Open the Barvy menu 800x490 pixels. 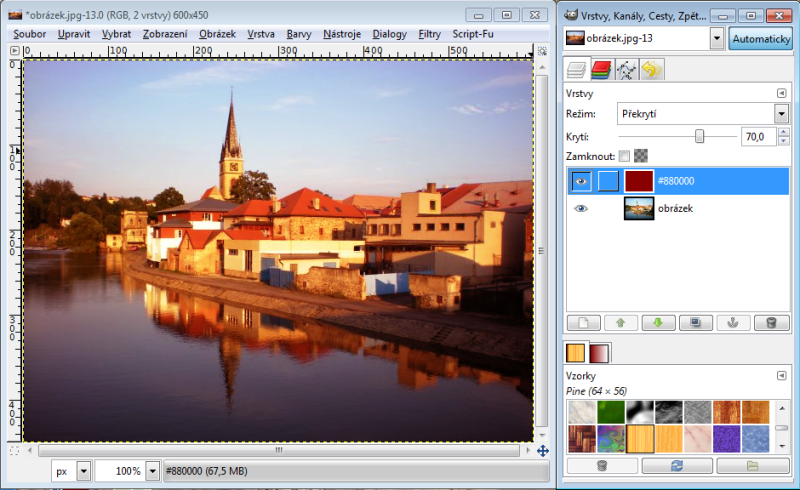tap(299, 34)
